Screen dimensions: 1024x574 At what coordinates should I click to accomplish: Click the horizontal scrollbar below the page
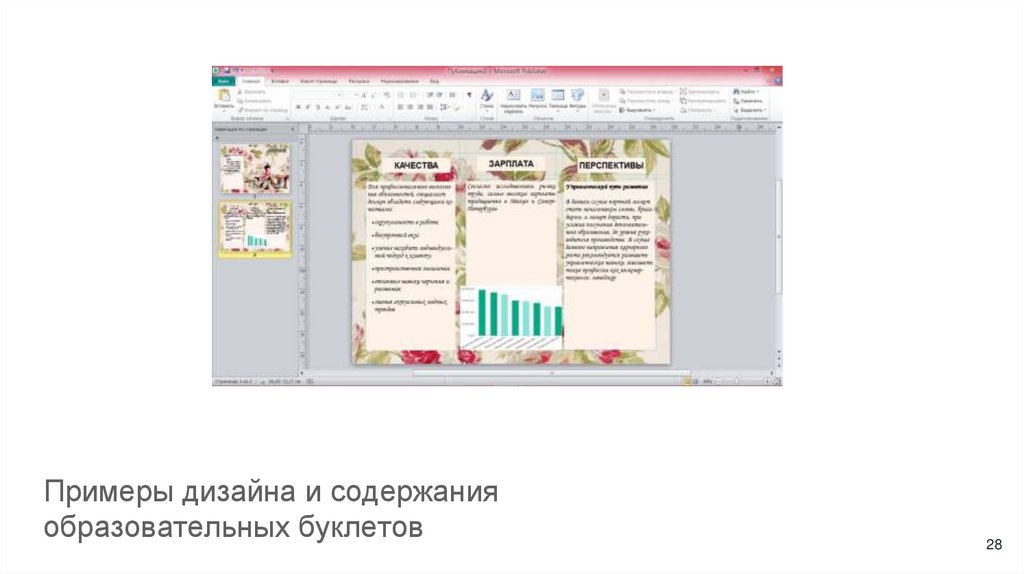(x=551, y=374)
